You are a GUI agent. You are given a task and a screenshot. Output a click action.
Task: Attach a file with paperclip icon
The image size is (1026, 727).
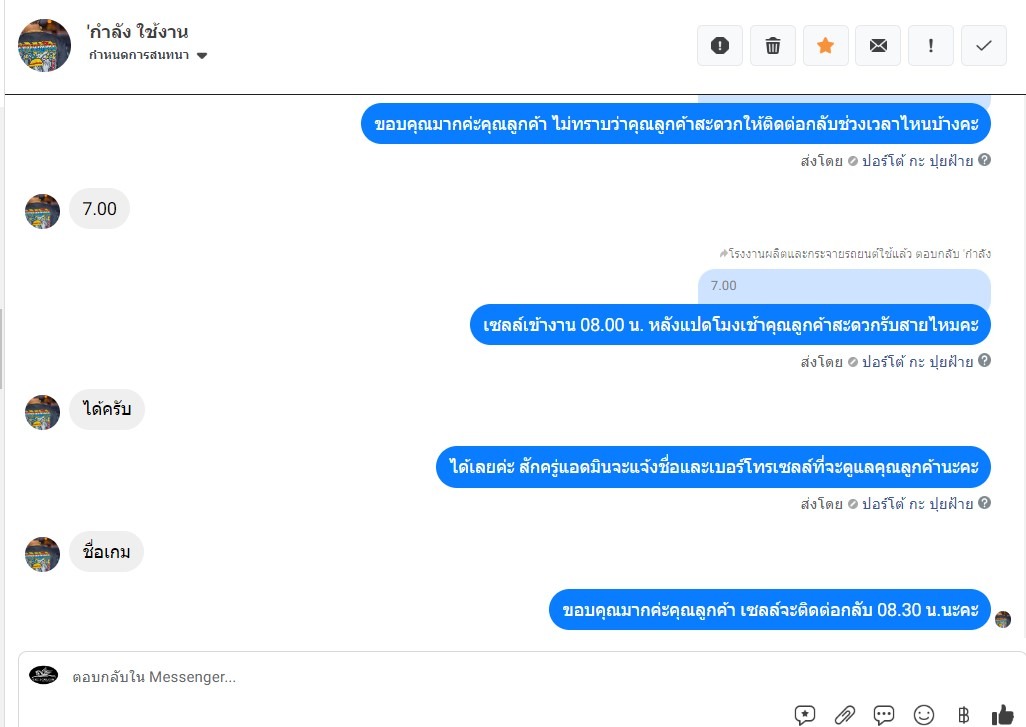pyautogui.click(x=845, y=715)
